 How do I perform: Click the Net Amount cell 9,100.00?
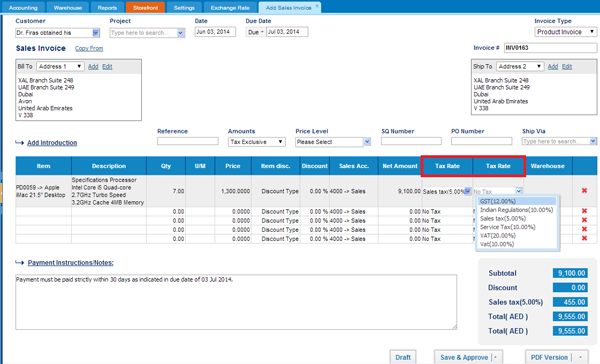400,191
